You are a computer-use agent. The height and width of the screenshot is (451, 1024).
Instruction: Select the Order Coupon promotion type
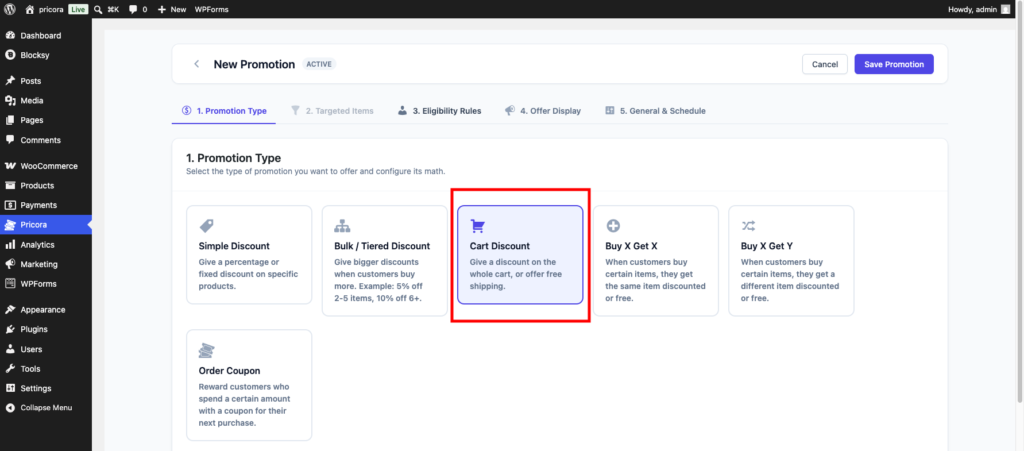249,385
